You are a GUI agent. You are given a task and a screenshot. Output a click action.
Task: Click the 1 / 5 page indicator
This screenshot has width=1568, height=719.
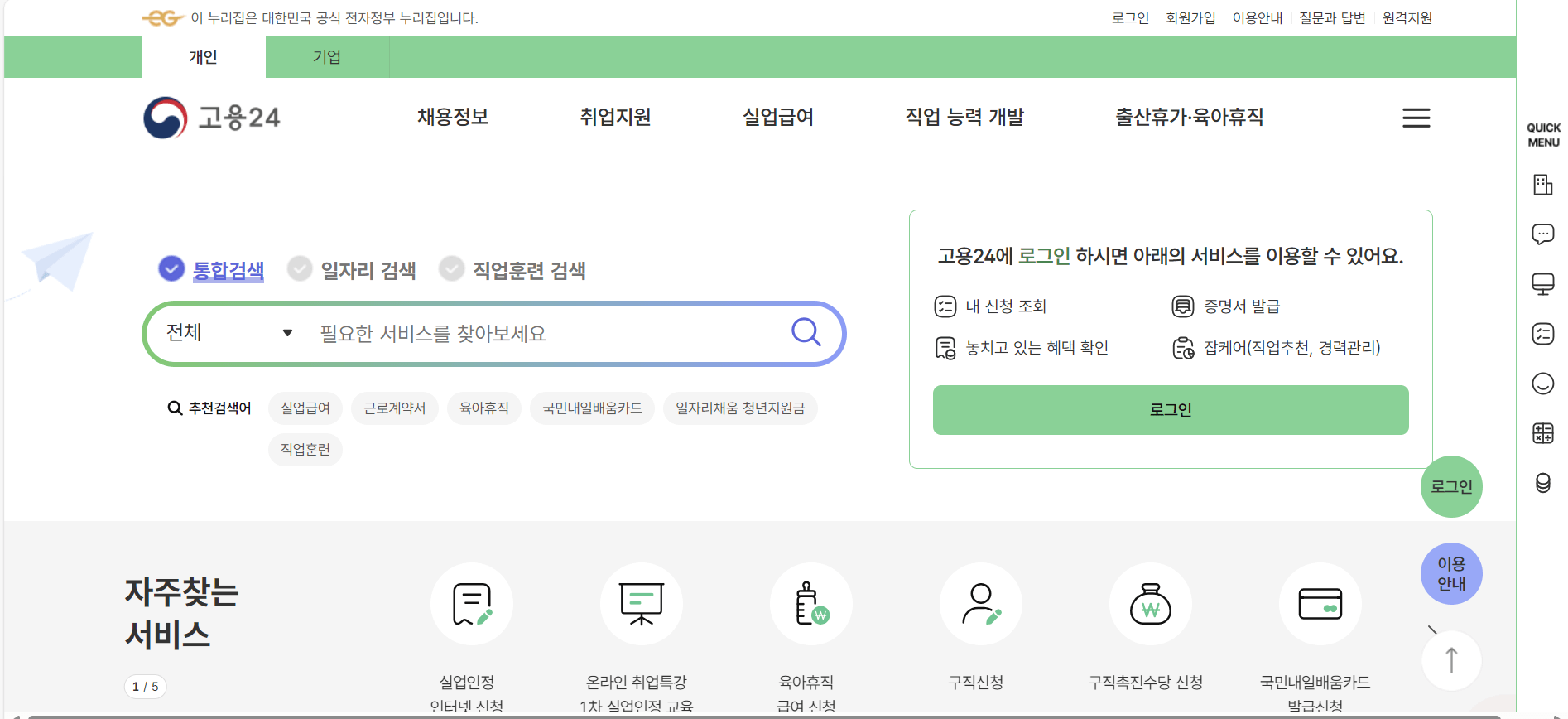tap(145, 687)
